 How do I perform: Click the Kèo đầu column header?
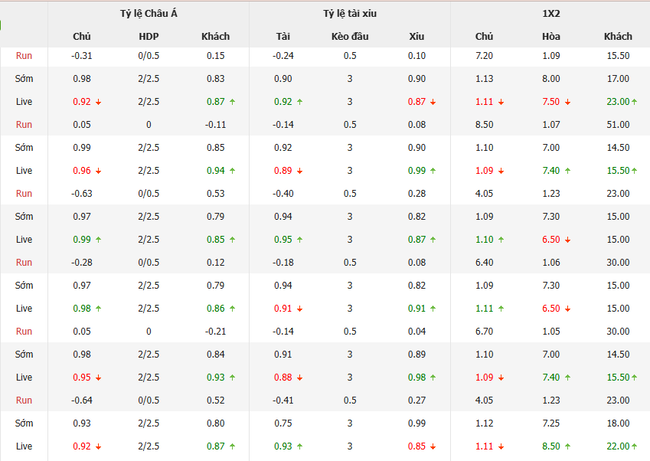click(x=350, y=36)
